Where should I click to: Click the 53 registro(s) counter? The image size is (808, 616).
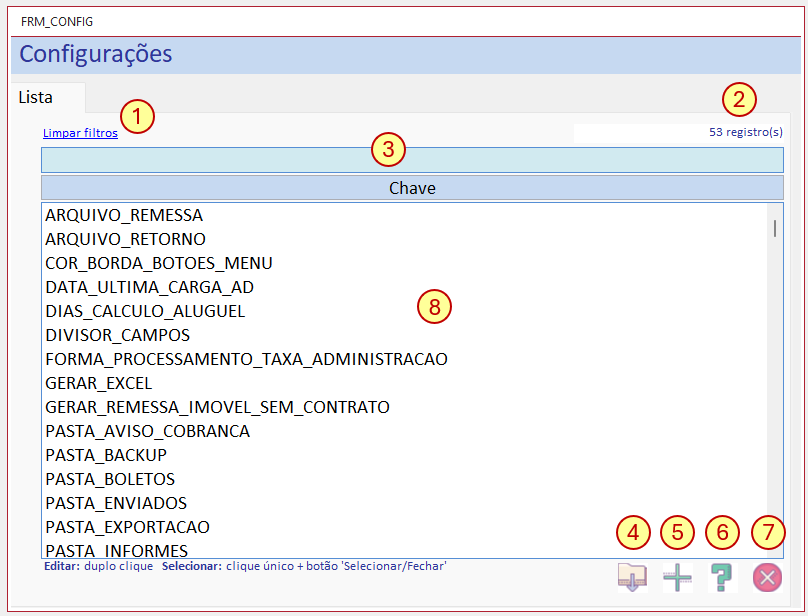pyautogui.click(x=745, y=132)
